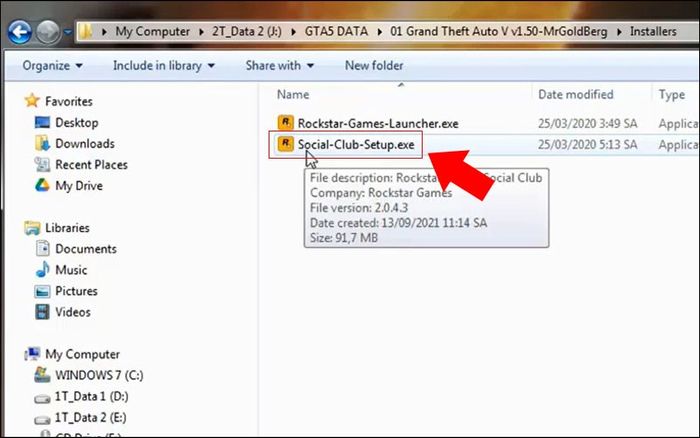700x438 pixels.
Task: Click the WINDOWS 7 (C:) drive icon
Action: pos(42,375)
